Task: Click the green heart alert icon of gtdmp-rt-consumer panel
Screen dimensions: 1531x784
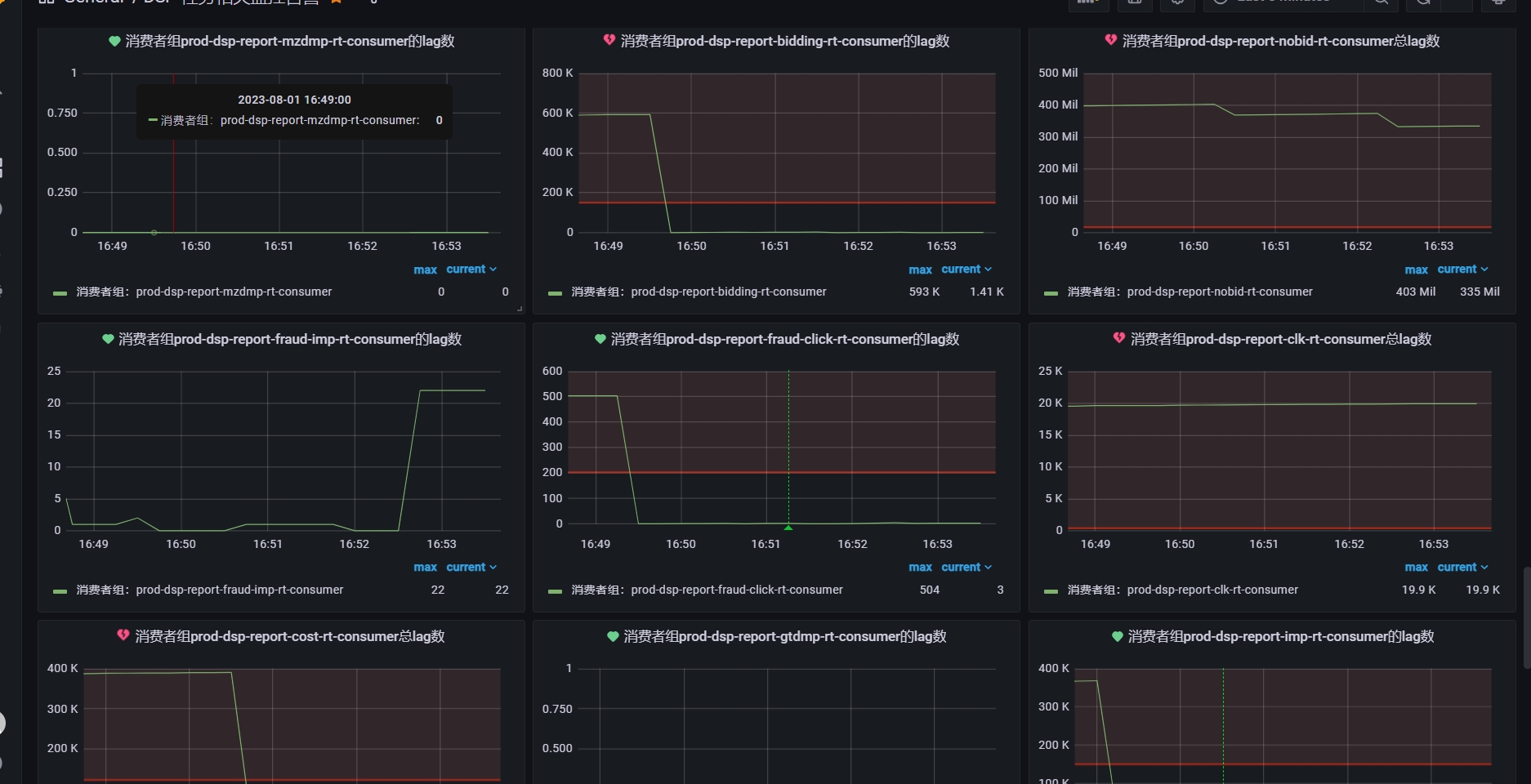Action: tap(613, 636)
